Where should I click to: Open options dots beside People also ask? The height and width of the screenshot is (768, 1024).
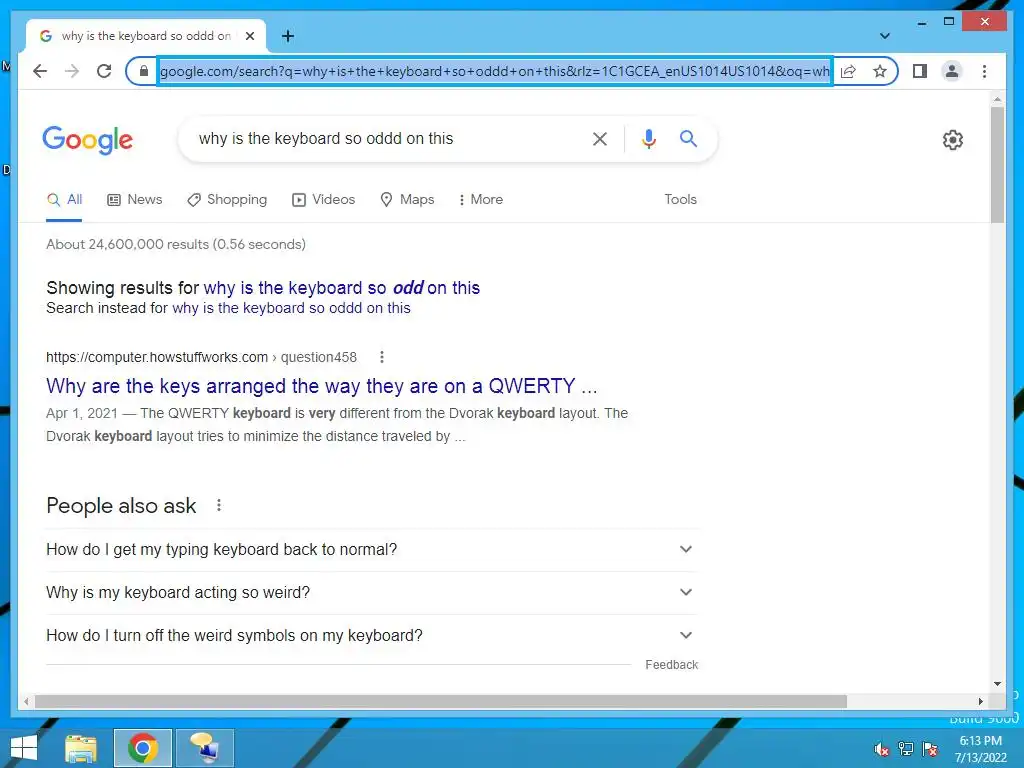[x=219, y=505]
